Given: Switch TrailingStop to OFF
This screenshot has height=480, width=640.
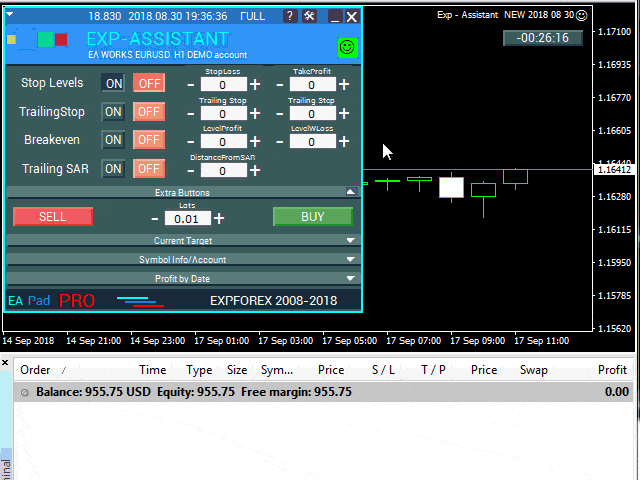Looking at the screenshot, I should 149,112.
